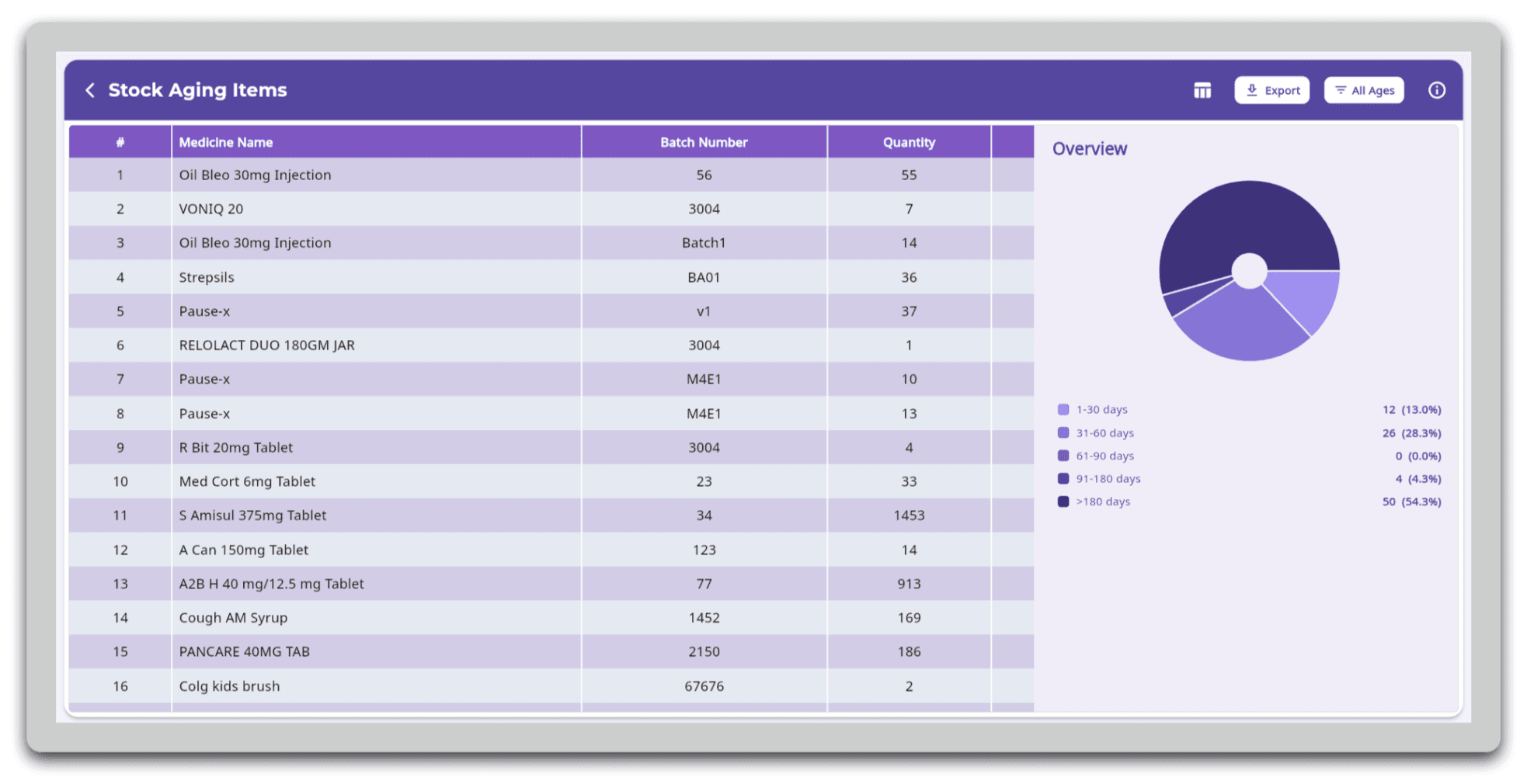Image resolution: width=1527 pixels, height=784 pixels.
Task: Click Cough AM Syrup row
Action: click(x=551, y=618)
